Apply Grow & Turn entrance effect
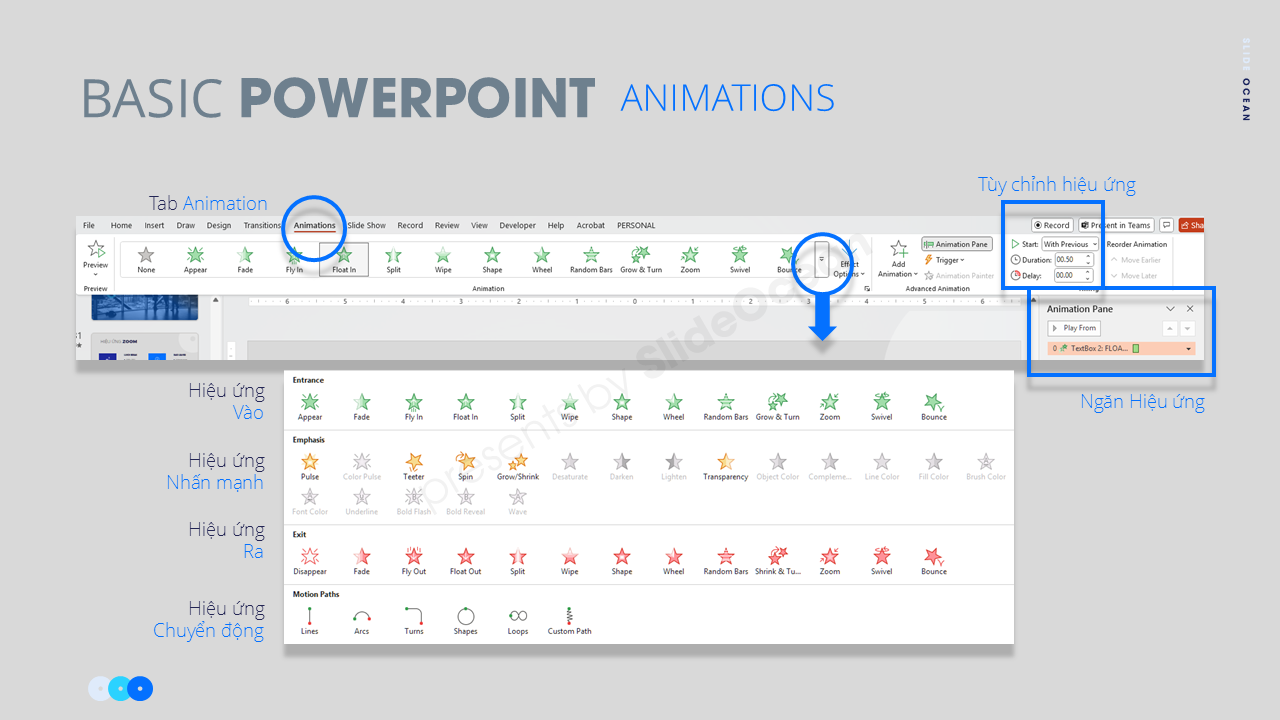This screenshot has height=720, width=1280. (778, 406)
